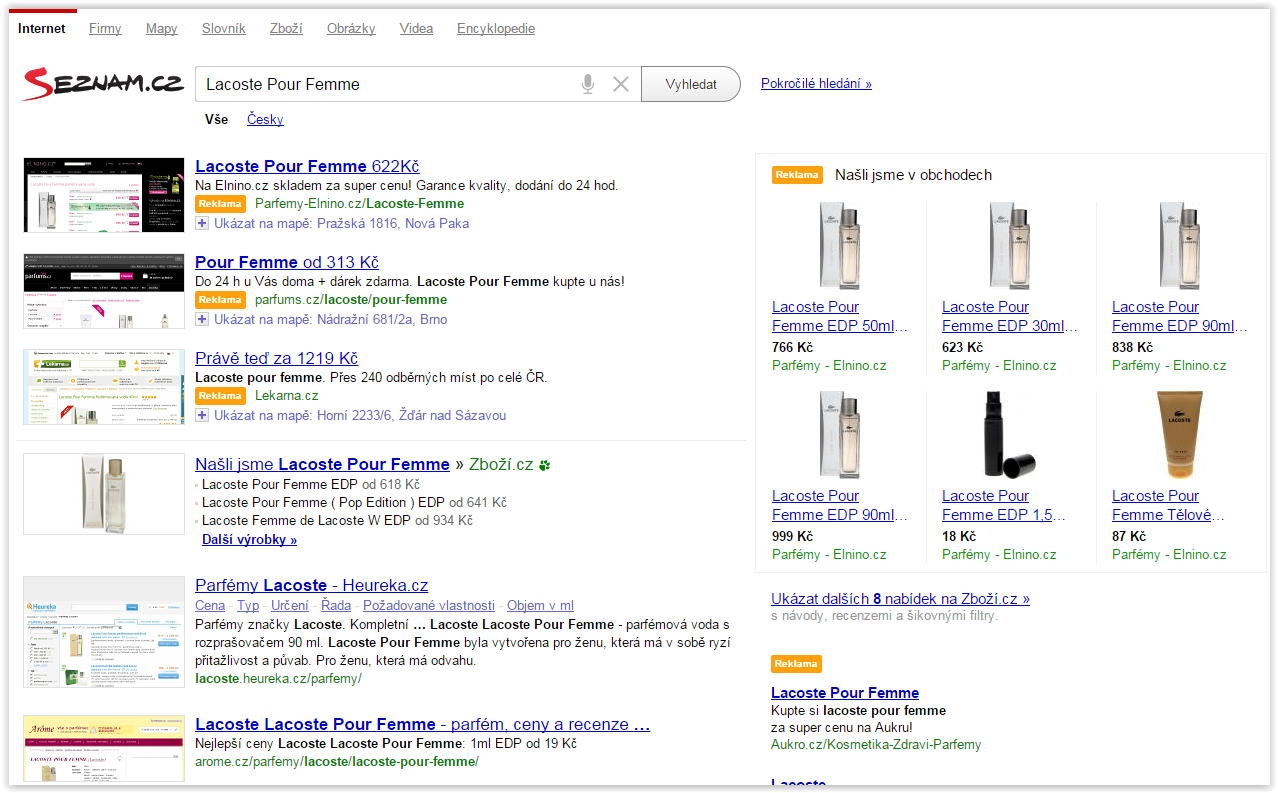Open the Obrázky tab
Screen dimensions: 1278x793
pyautogui.click(x=351, y=29)
